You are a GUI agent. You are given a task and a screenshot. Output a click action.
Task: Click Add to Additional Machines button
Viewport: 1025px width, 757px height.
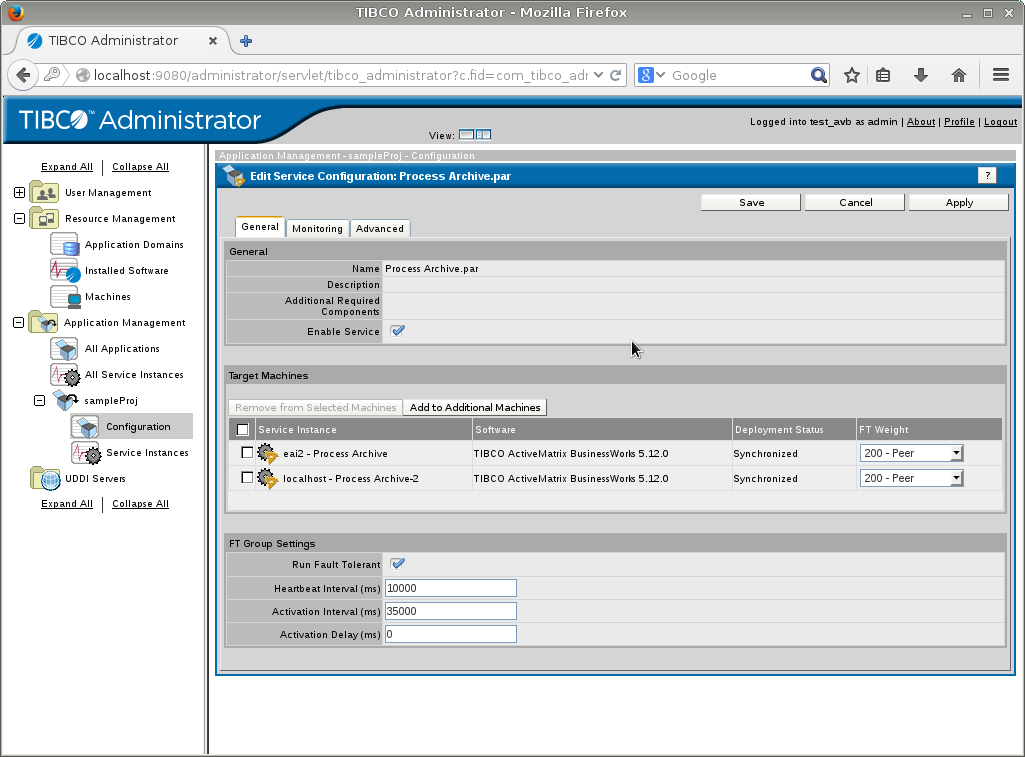(475, 407)
